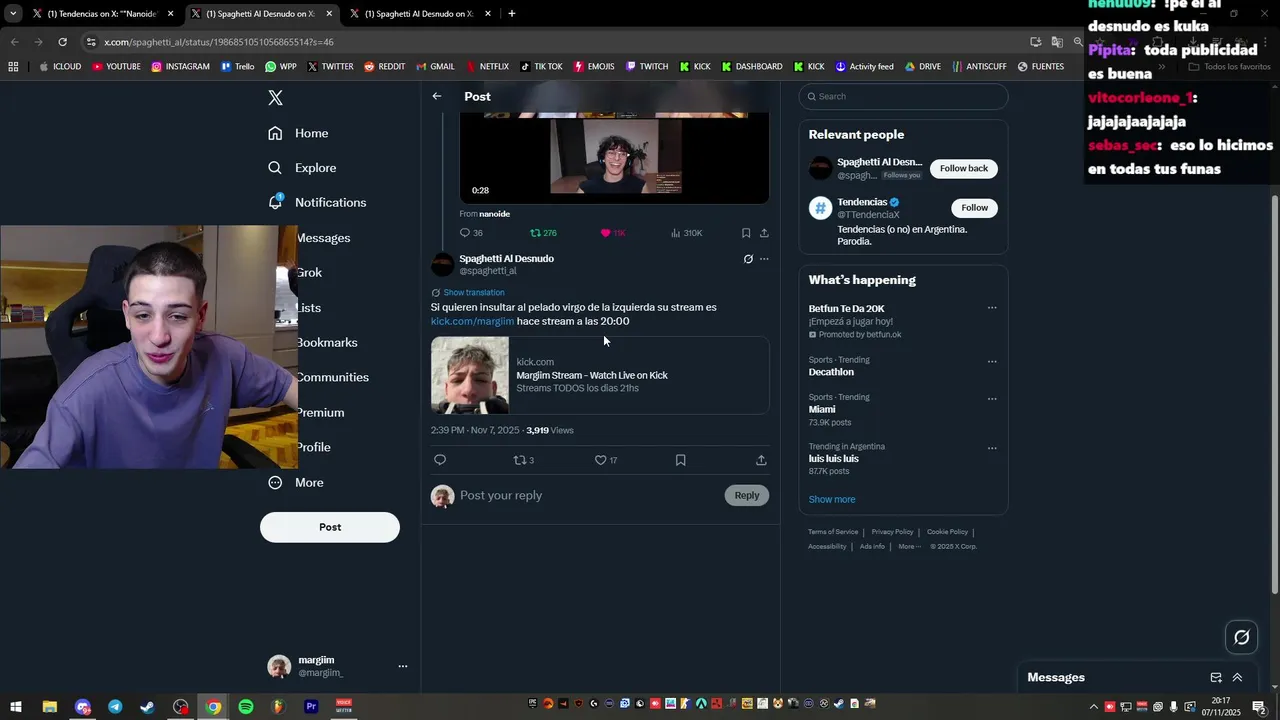1280x720 pixels.
Task: Like the main post with 17 likes
Action: 606,460
